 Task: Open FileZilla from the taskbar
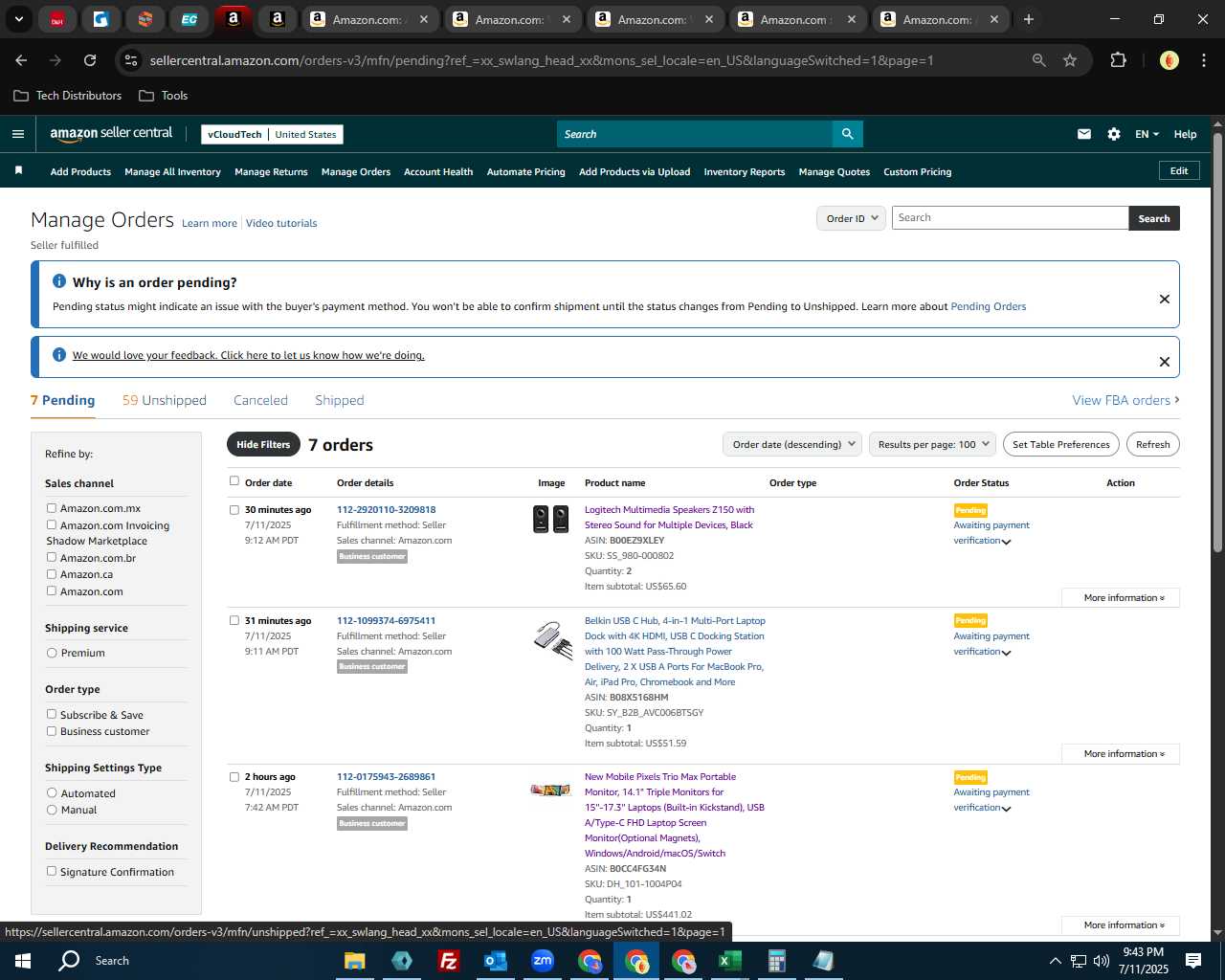(448, 961)
